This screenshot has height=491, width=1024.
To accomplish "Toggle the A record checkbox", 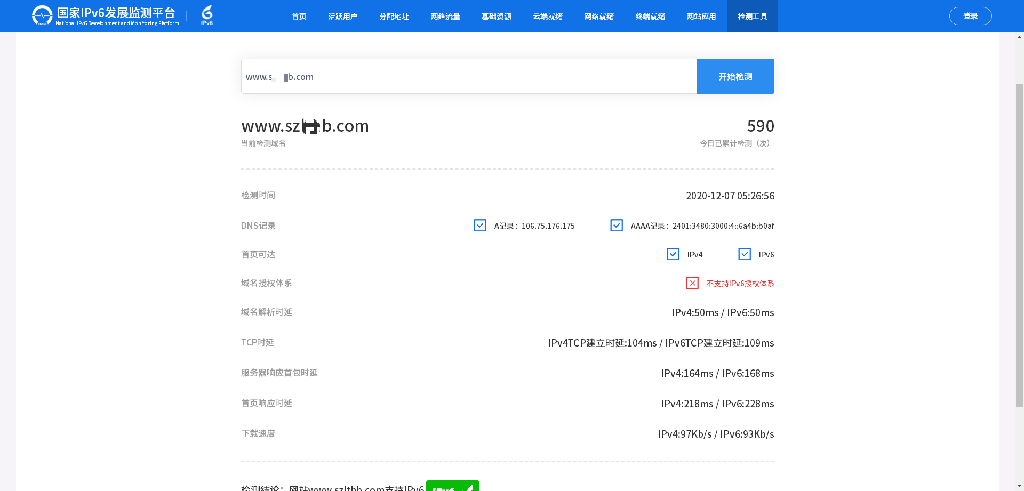I will (x=480, y=225).
